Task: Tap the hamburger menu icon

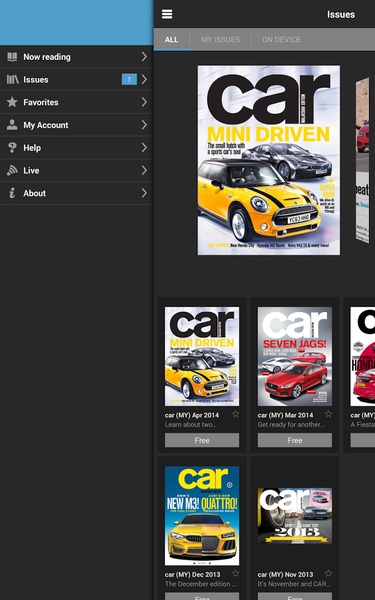Action: coord(167,14)
